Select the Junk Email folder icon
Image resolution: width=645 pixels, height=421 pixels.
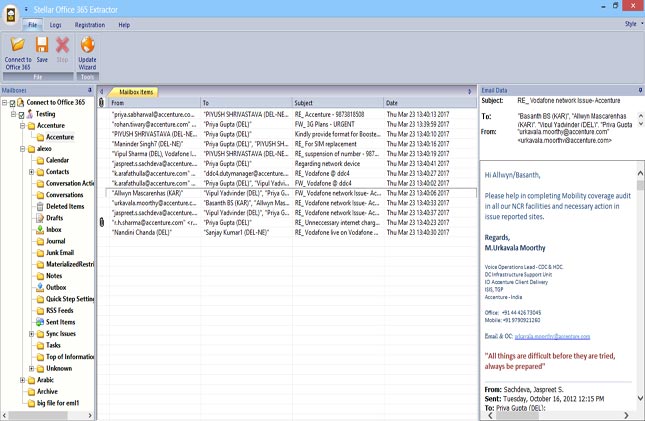coord(40,253)
